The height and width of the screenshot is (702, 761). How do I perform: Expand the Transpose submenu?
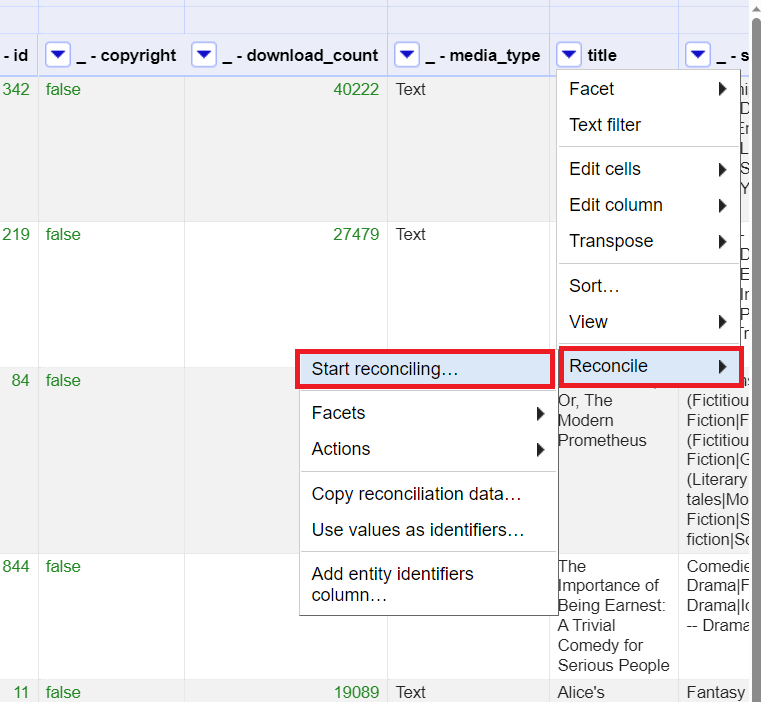(x=648, y=241)
